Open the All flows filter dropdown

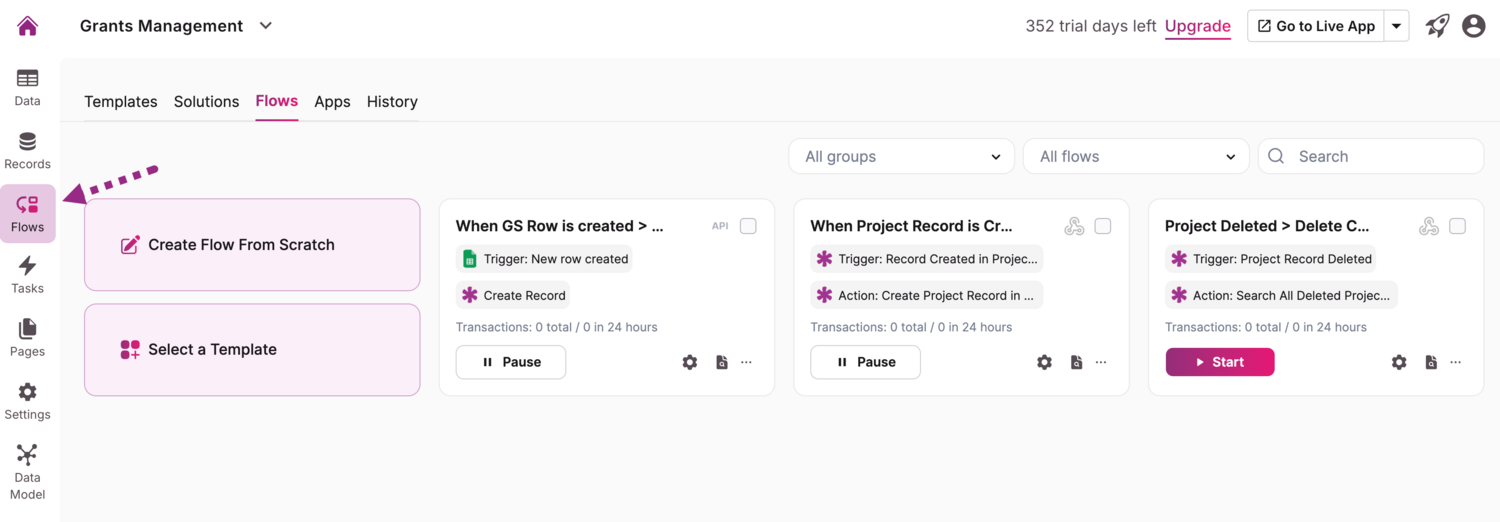tap(1136, 156)
